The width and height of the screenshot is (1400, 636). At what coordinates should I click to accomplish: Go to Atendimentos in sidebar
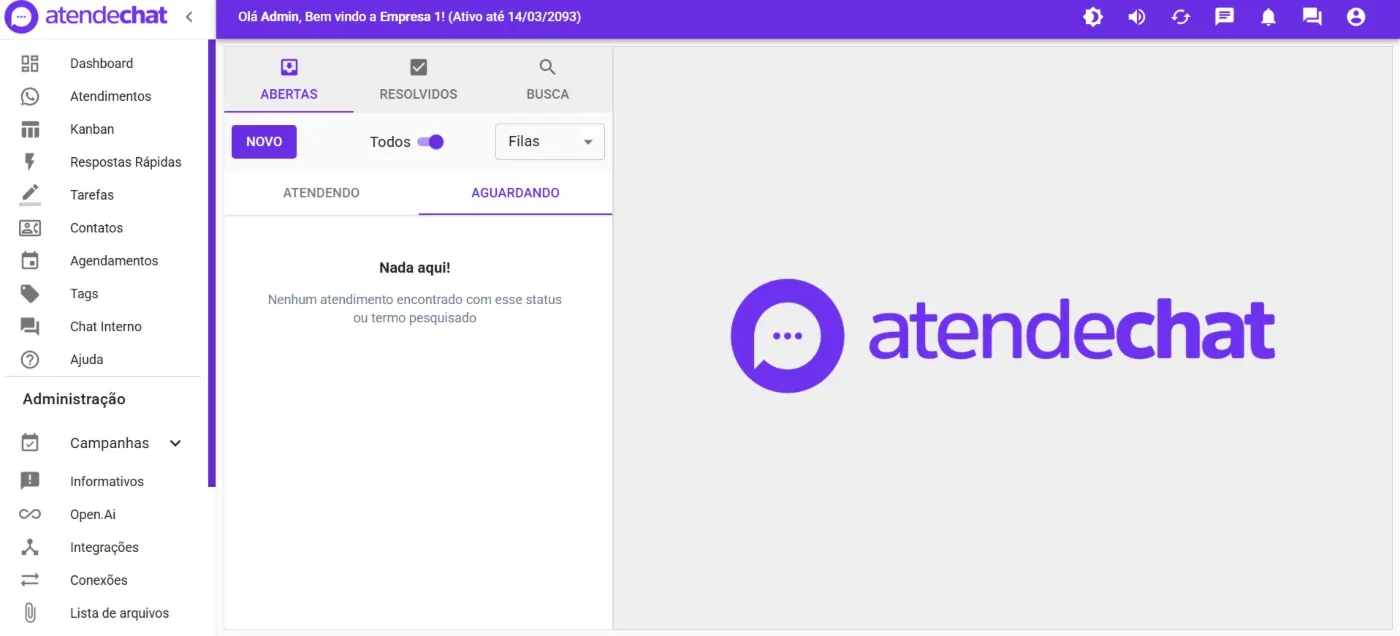pos(111,97)
